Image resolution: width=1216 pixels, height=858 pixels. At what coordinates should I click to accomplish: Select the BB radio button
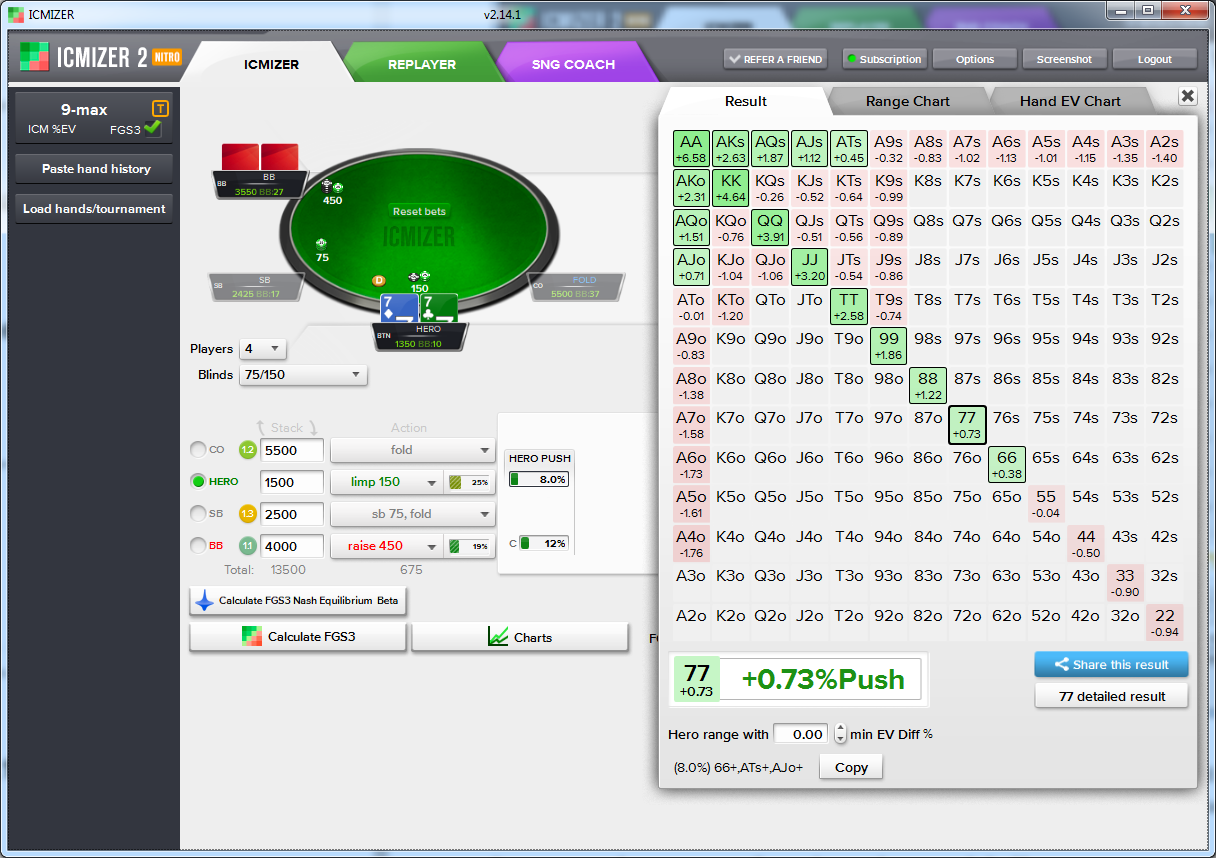click(x=198, y=546)
